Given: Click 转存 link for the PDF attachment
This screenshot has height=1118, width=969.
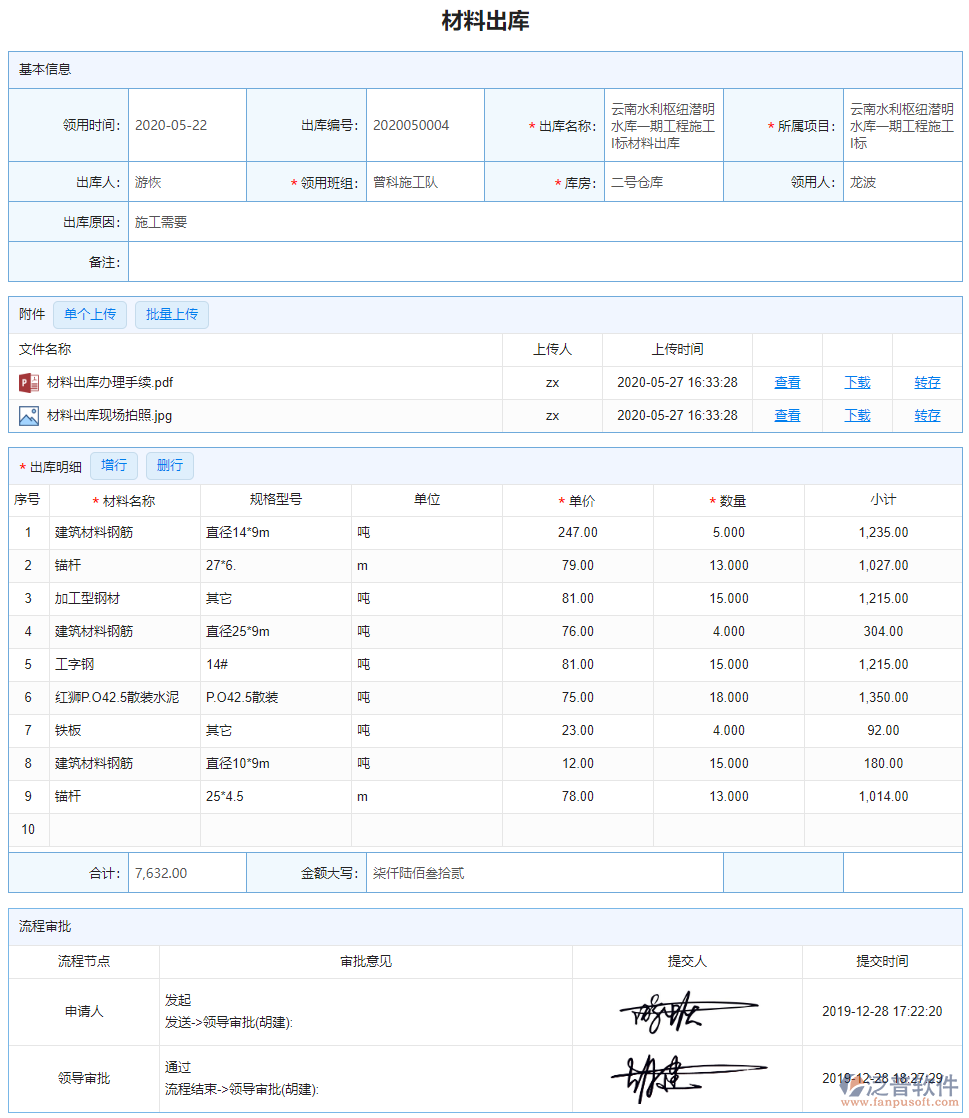Looking at the screenshot, I should pyautogui.click(x=927, y=383).
